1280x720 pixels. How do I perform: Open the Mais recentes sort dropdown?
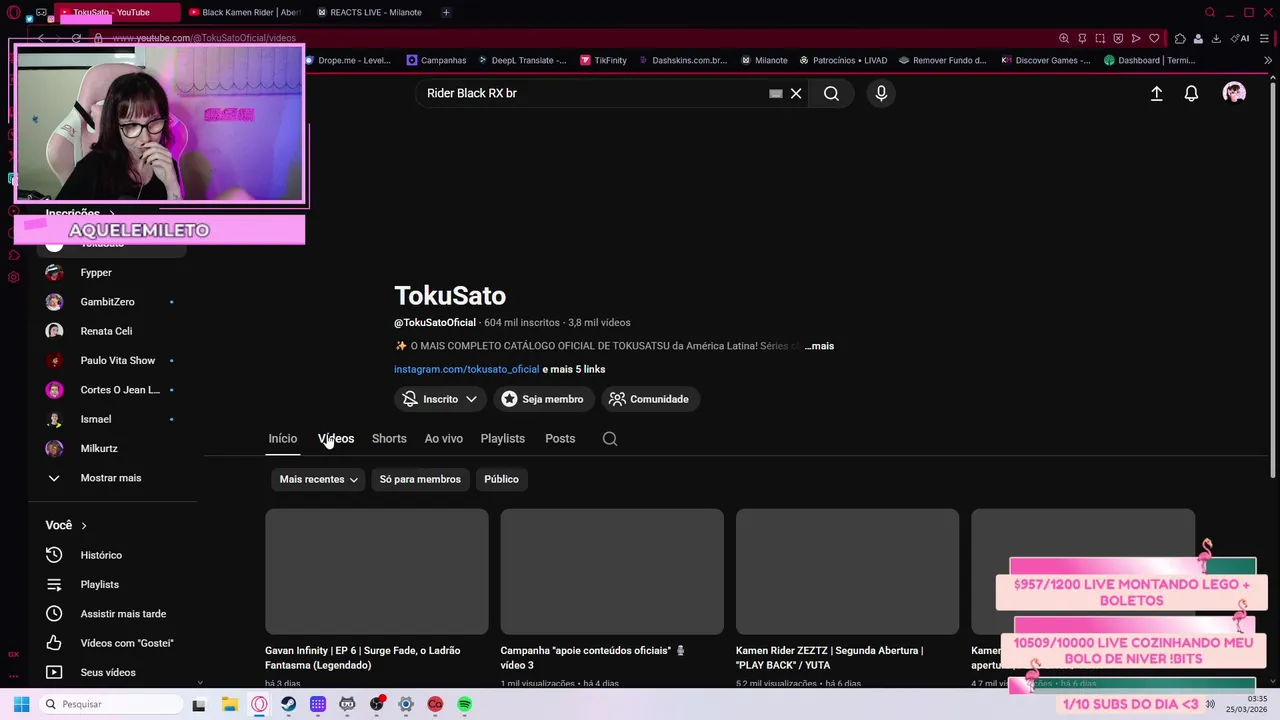(x=318, y=479)
